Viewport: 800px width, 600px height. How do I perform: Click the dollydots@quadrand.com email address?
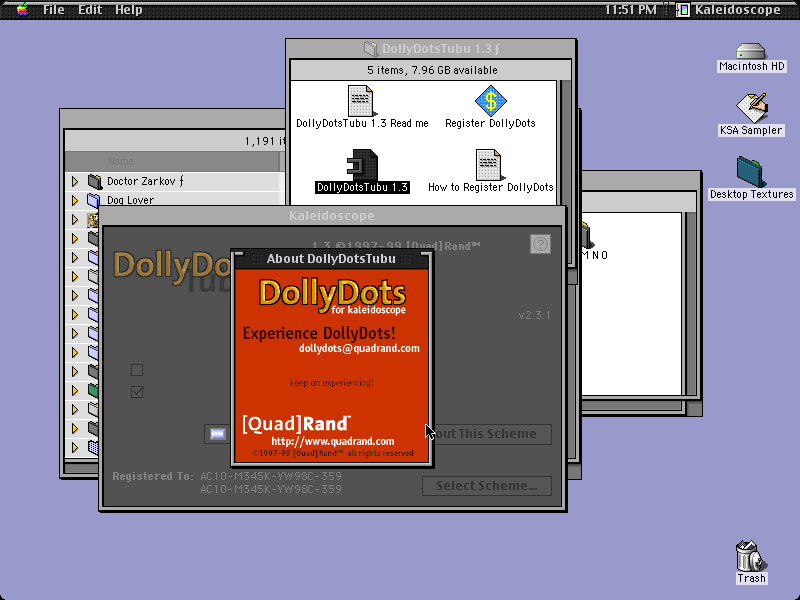coord(359,348)
